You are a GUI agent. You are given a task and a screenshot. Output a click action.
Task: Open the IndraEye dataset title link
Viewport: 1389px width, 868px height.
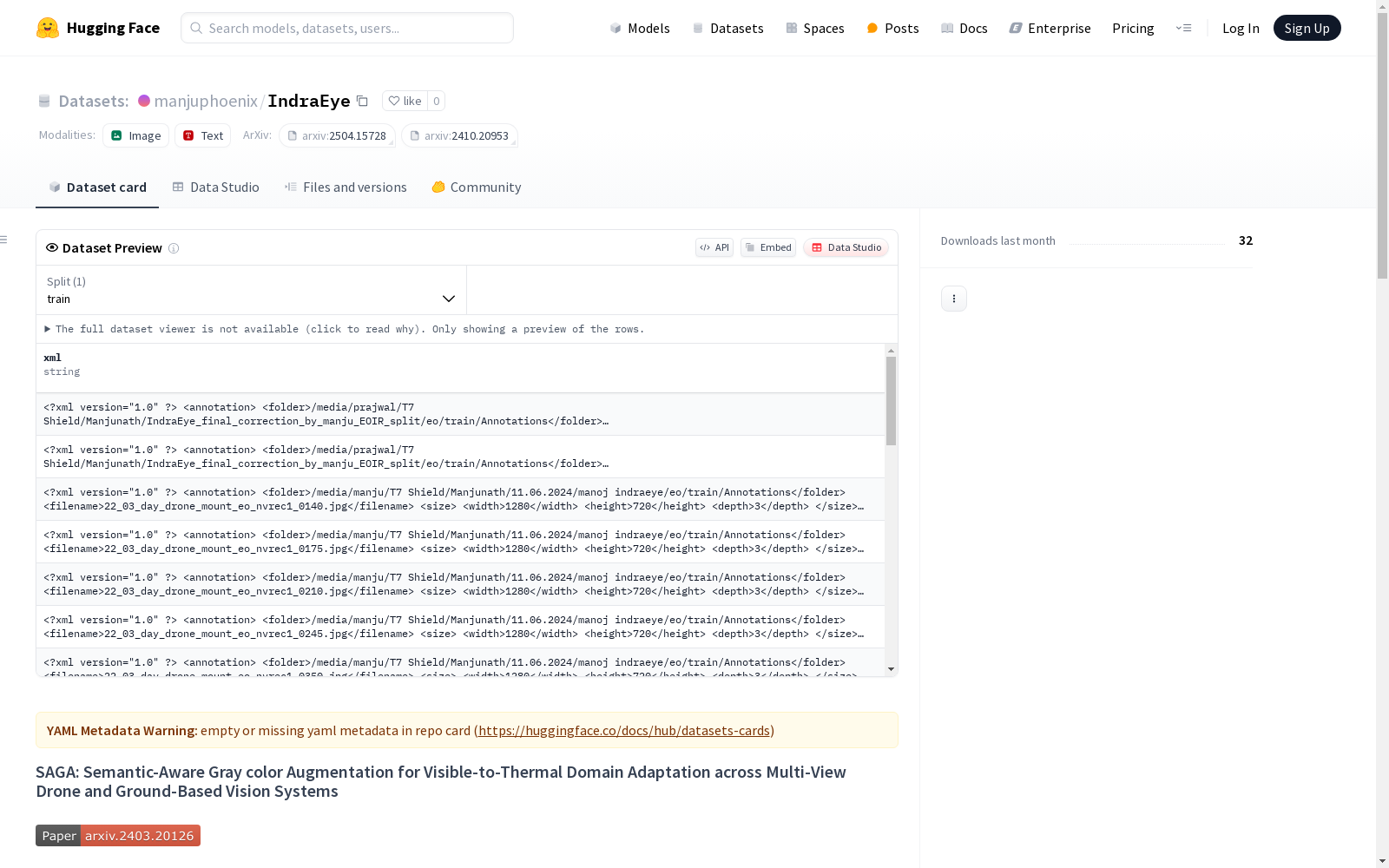coord(309,101)
